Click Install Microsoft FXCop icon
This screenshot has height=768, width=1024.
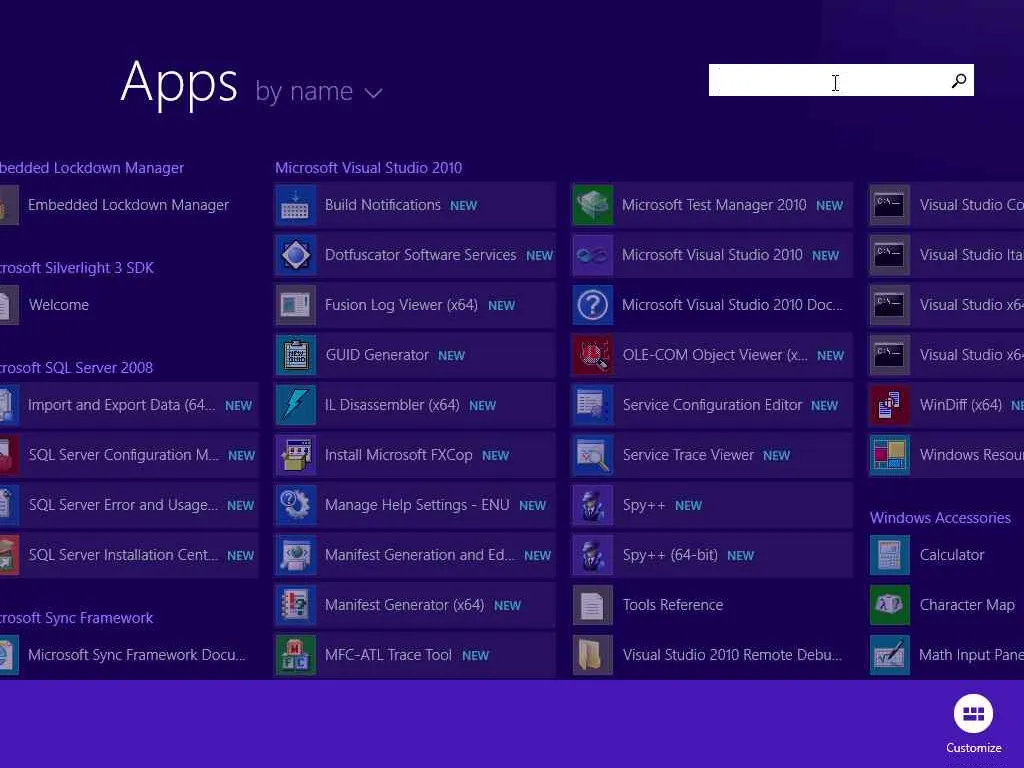(x=295, y=455)
